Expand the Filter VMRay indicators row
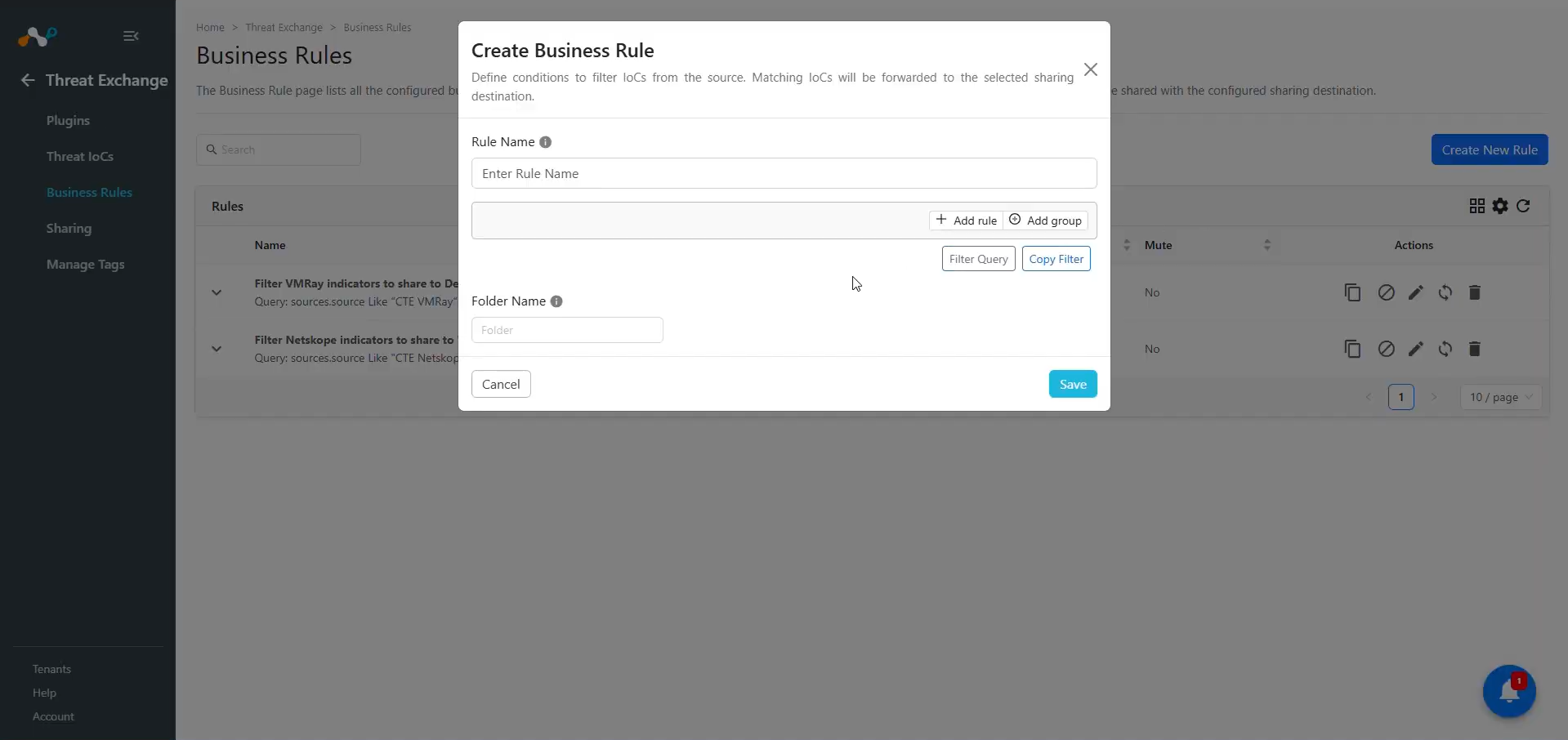This screenshot has width=1568, height=740. click(217, 292)
